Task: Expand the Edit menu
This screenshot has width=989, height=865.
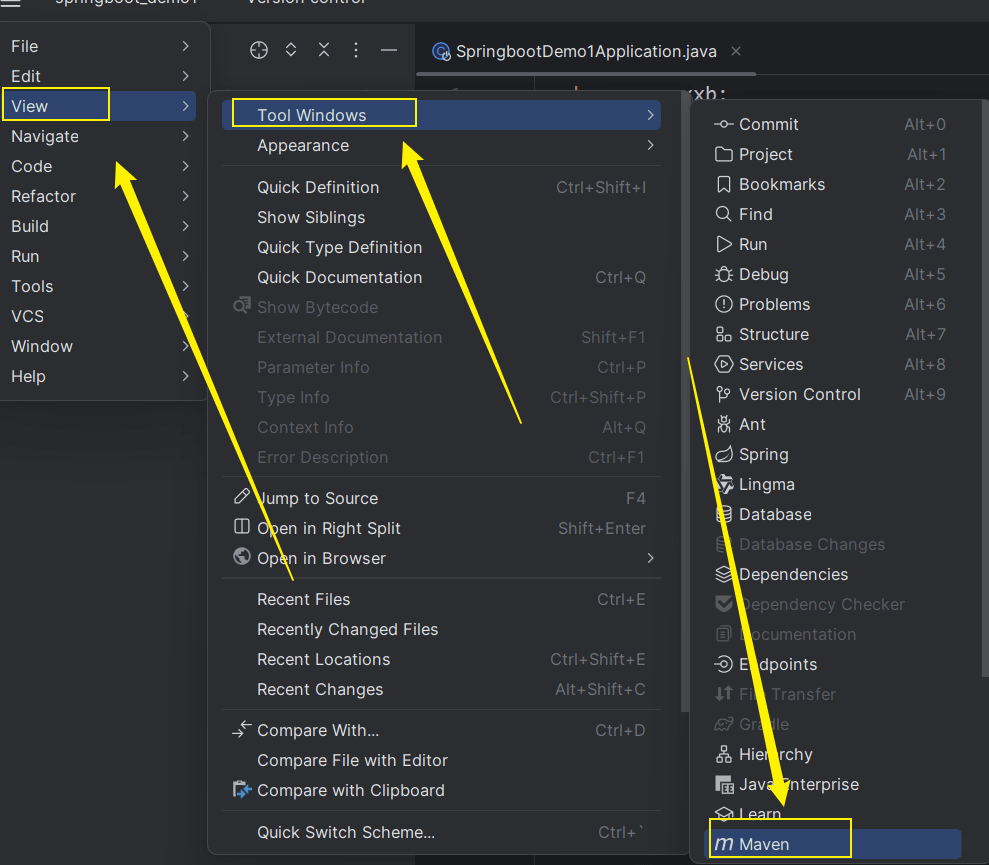Action: point(100,76)
